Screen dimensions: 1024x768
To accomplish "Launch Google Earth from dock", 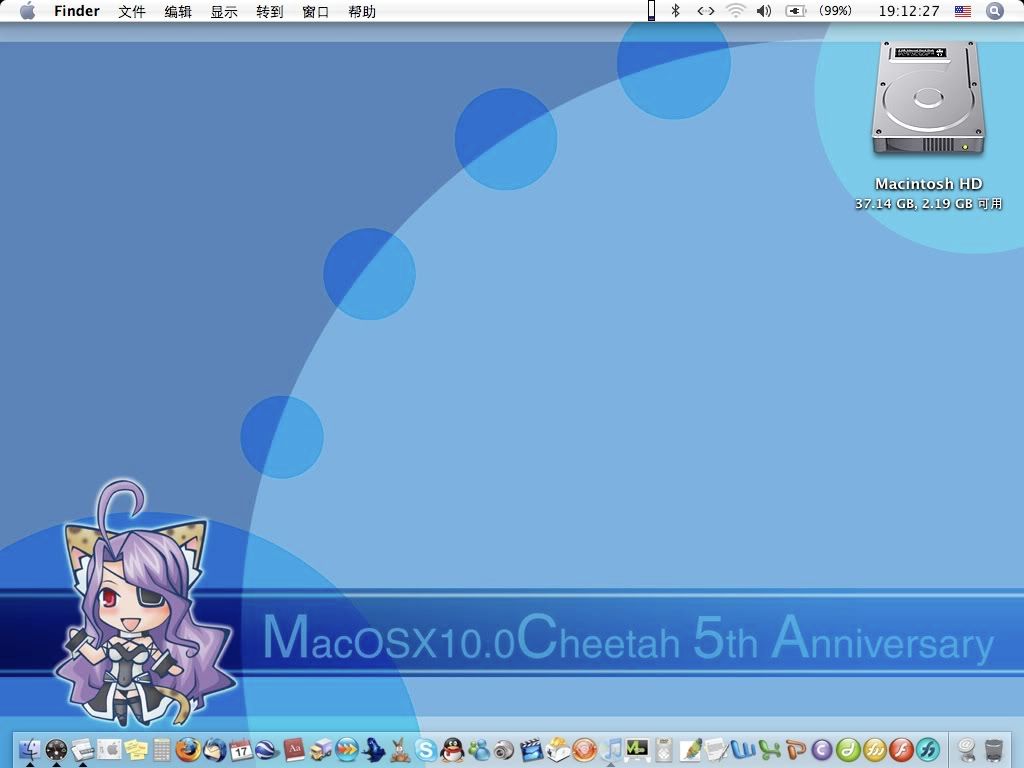I will [x=265, y=750].
